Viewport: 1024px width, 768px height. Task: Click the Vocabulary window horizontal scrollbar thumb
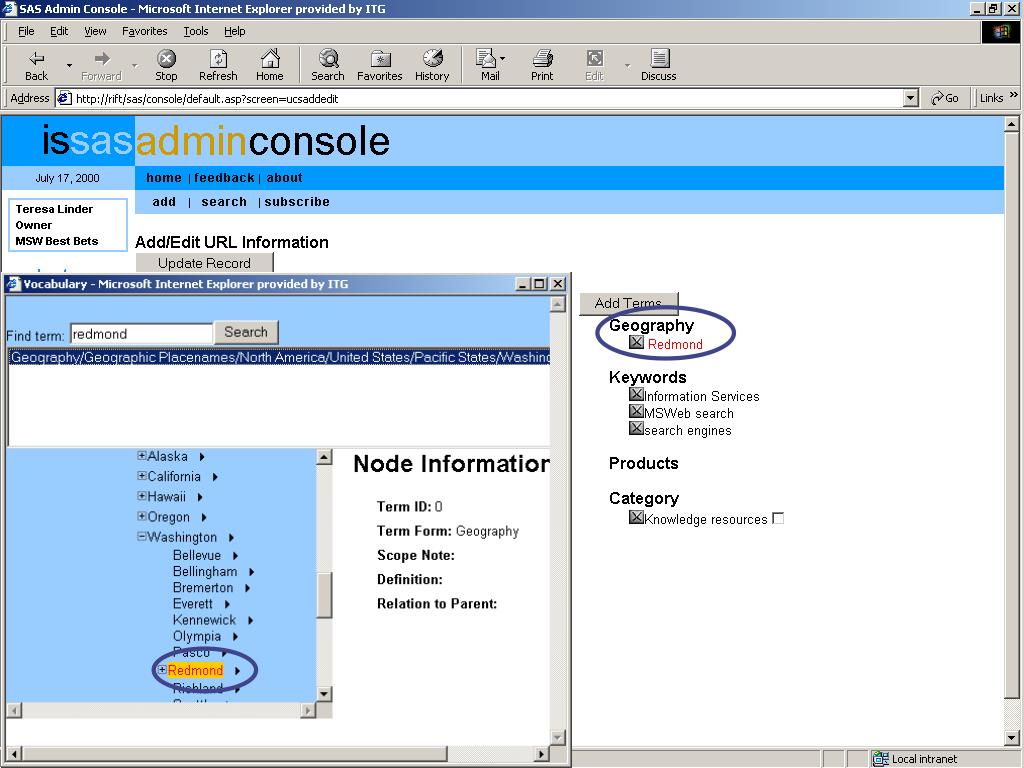(234, 754)
